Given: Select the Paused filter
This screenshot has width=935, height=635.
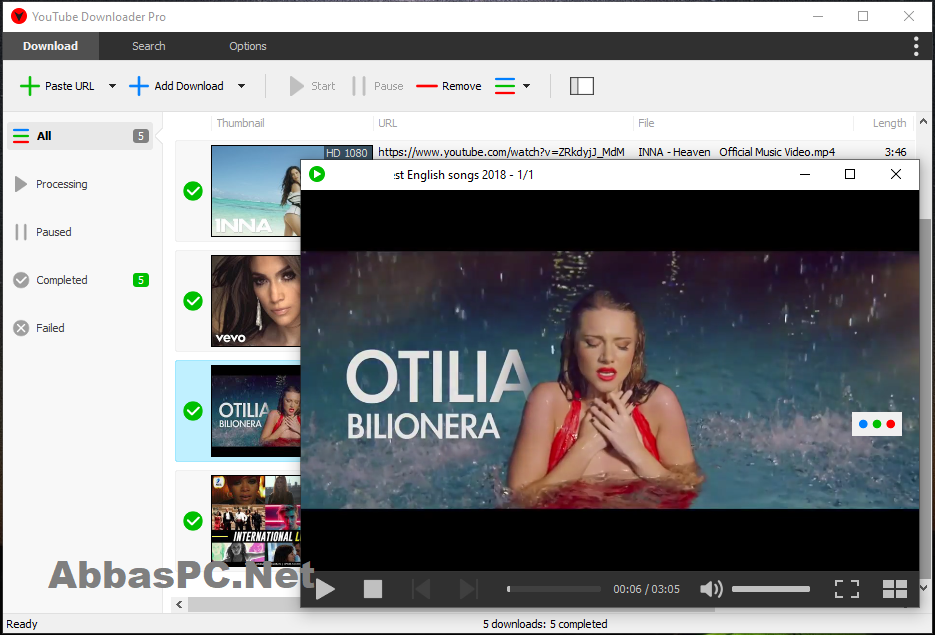Looking at the screenshot, I should coord(80,232).
